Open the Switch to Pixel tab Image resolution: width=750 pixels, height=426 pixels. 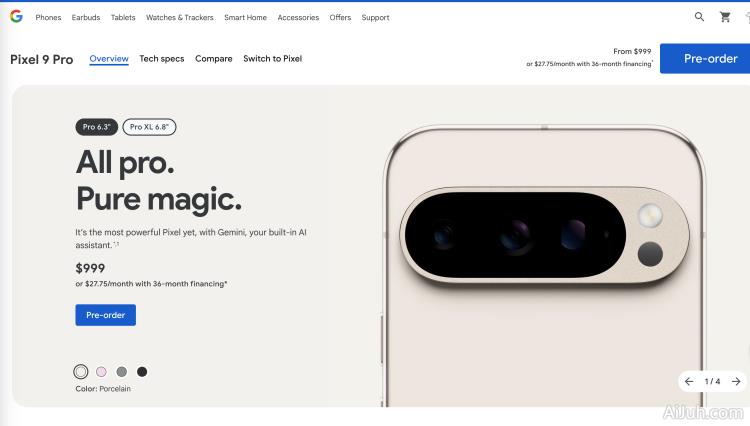point(273,59)
